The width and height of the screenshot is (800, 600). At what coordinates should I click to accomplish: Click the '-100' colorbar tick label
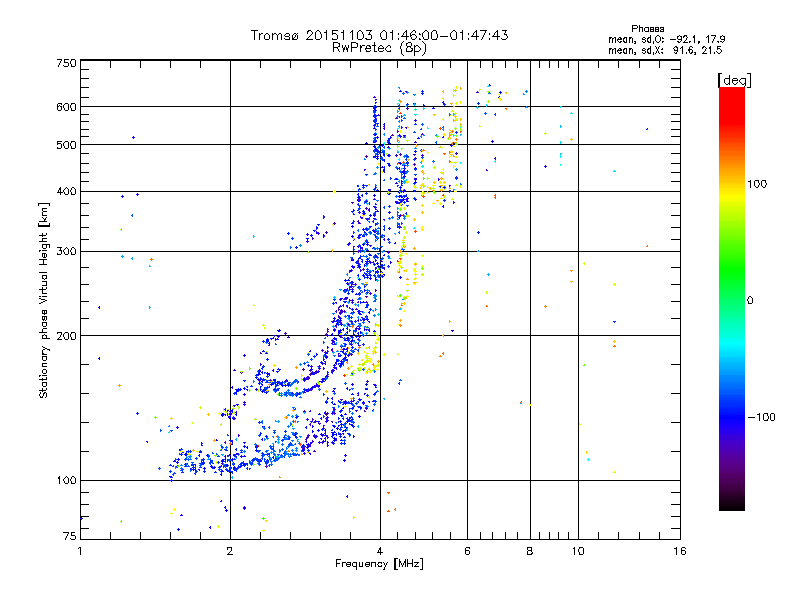[x=761, y=417]
